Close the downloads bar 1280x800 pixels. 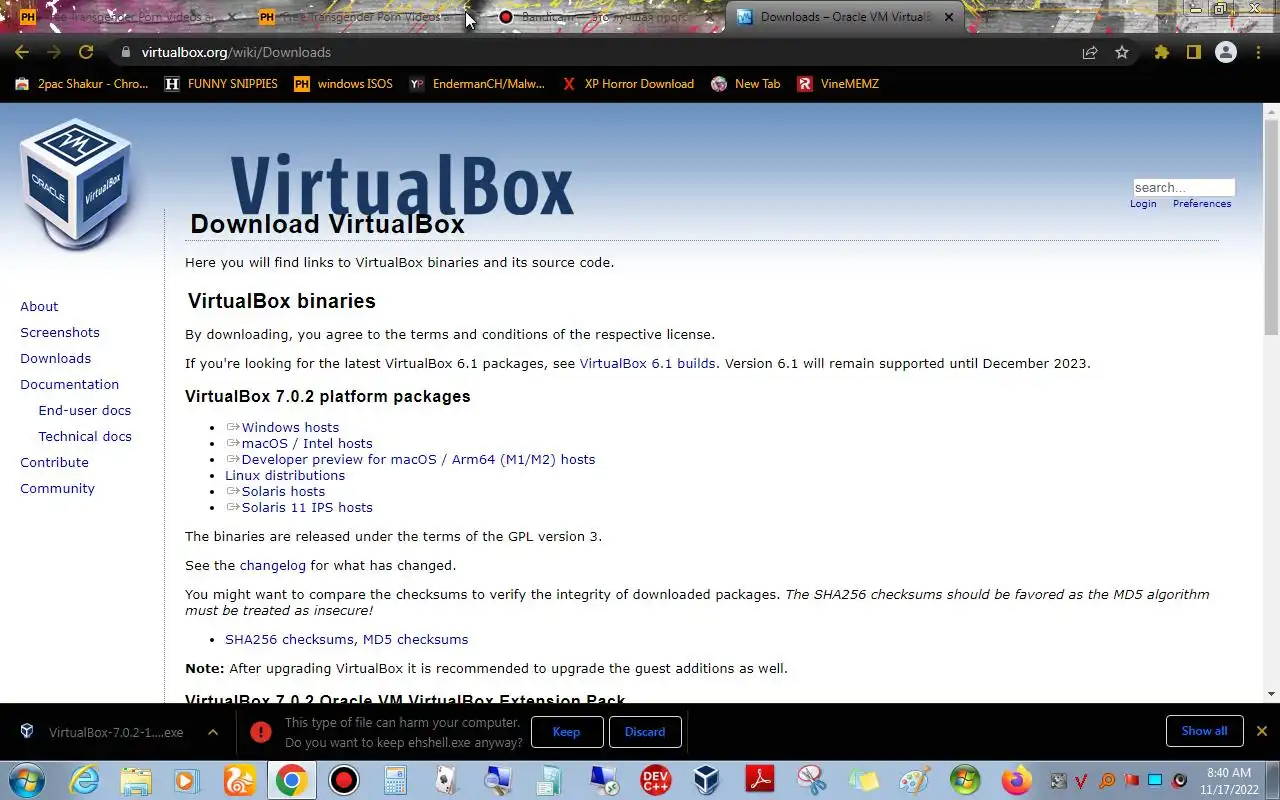pyautogui.click(x=1262, y=731)
